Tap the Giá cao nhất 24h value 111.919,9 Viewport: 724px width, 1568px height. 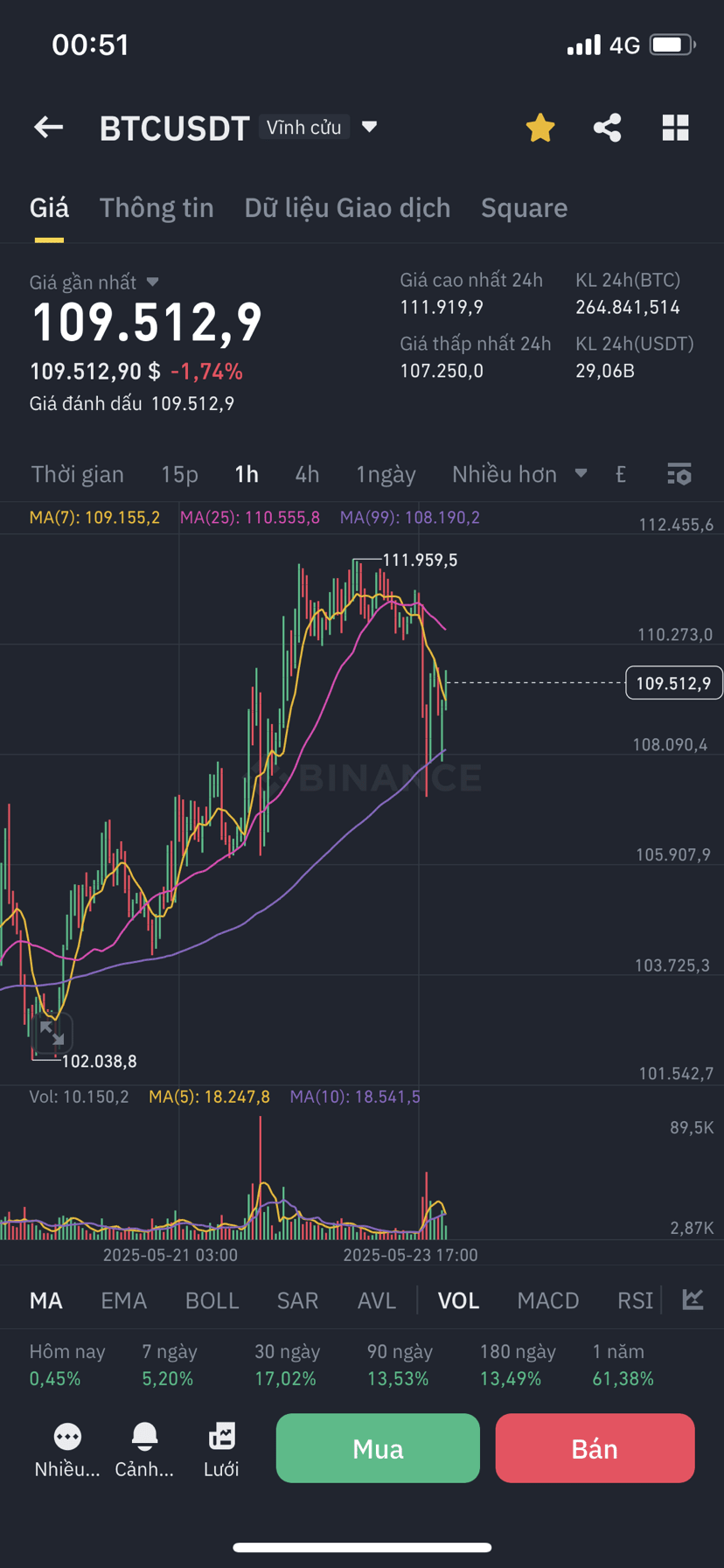tap(442, 307)
